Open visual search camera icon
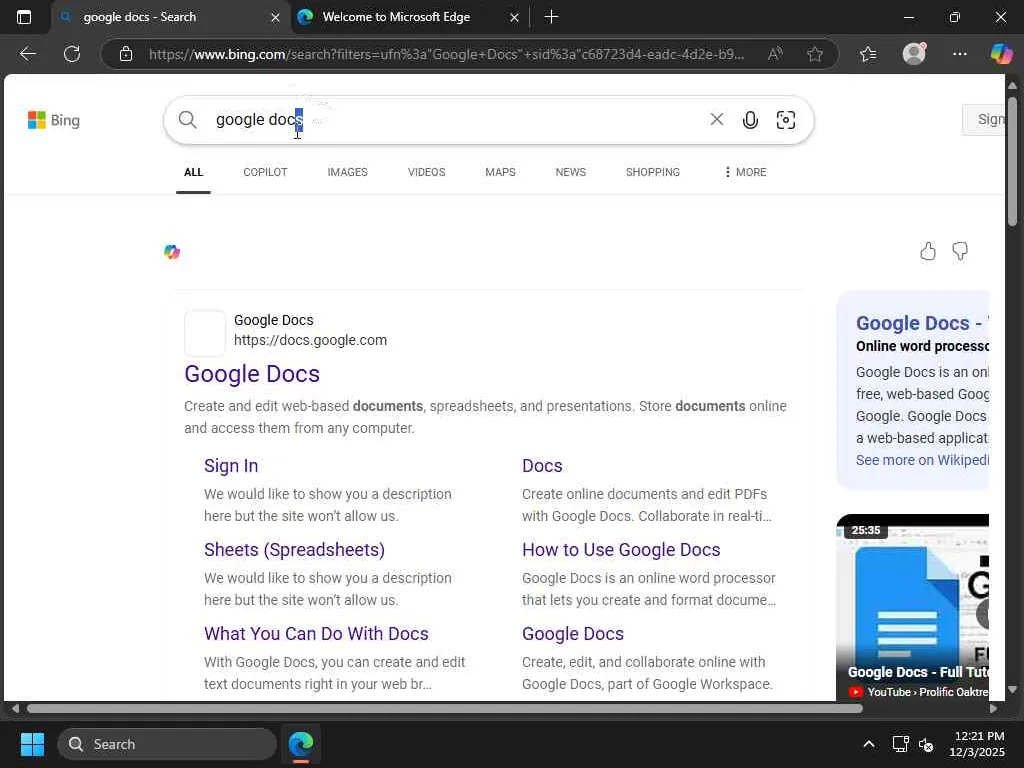The image size is (1024, 768). point(786,120)
